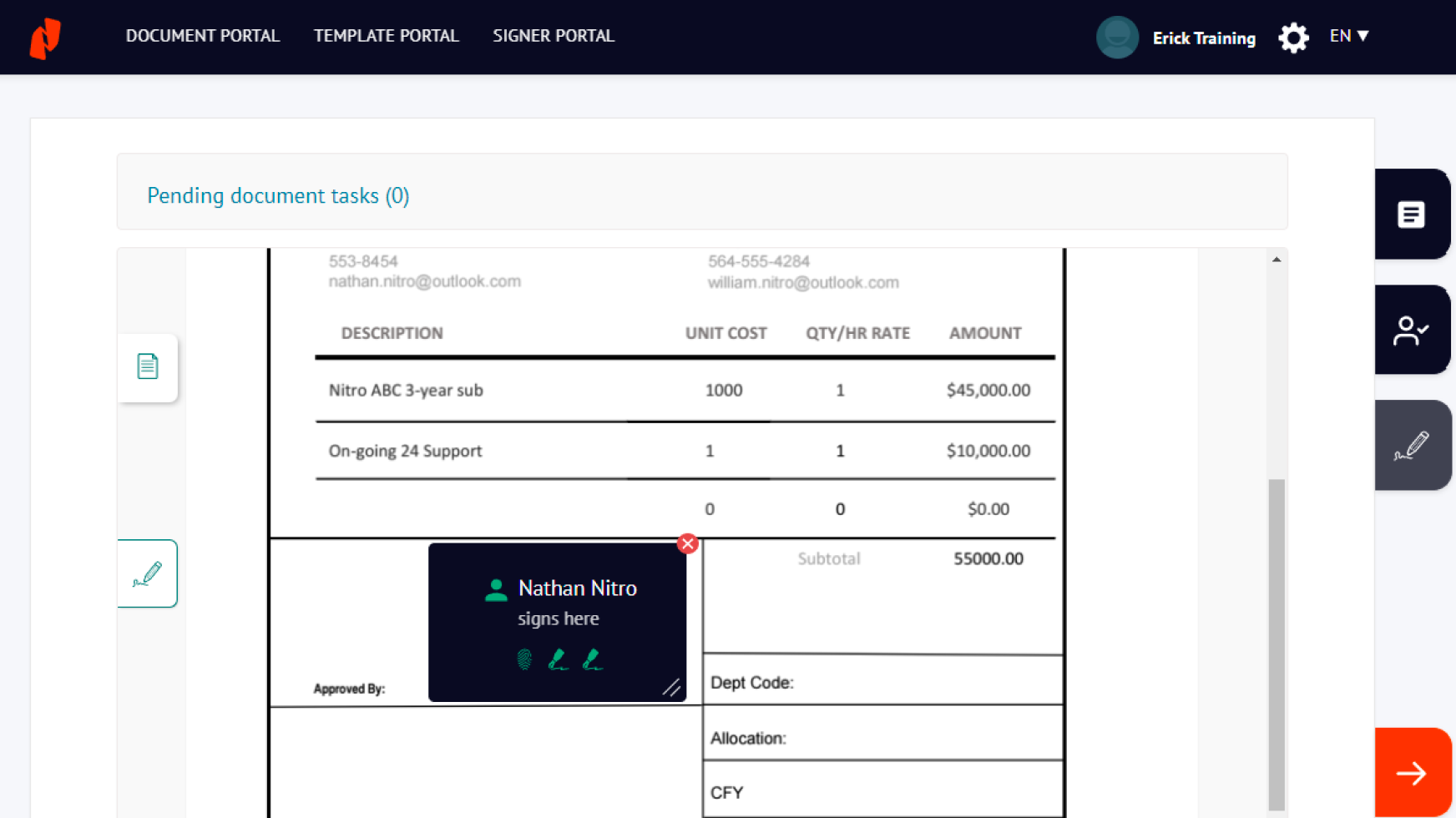Expand the EN language dropdown

pyautogui.click(x=1349, y=36)
